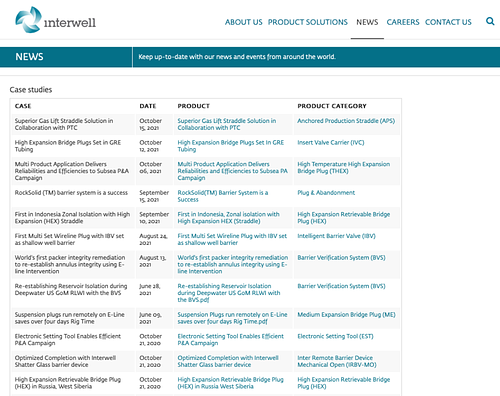Select case text 'Re-establishing Reservoir Isolation during Deepwater'
The width and height of the screenshot is (500, 396).
coord(71,289)
